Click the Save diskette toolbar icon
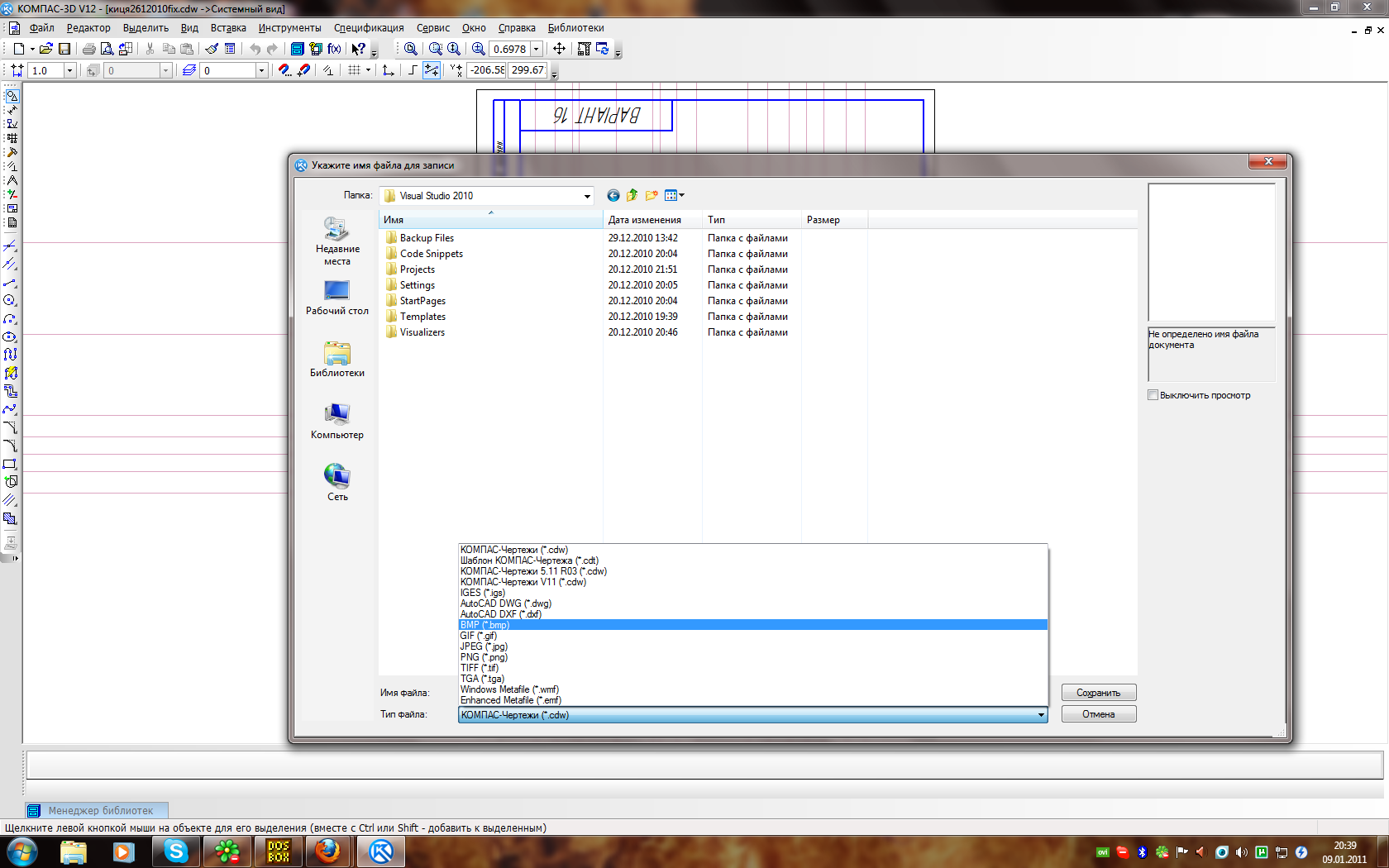 [x=64, y=49]
